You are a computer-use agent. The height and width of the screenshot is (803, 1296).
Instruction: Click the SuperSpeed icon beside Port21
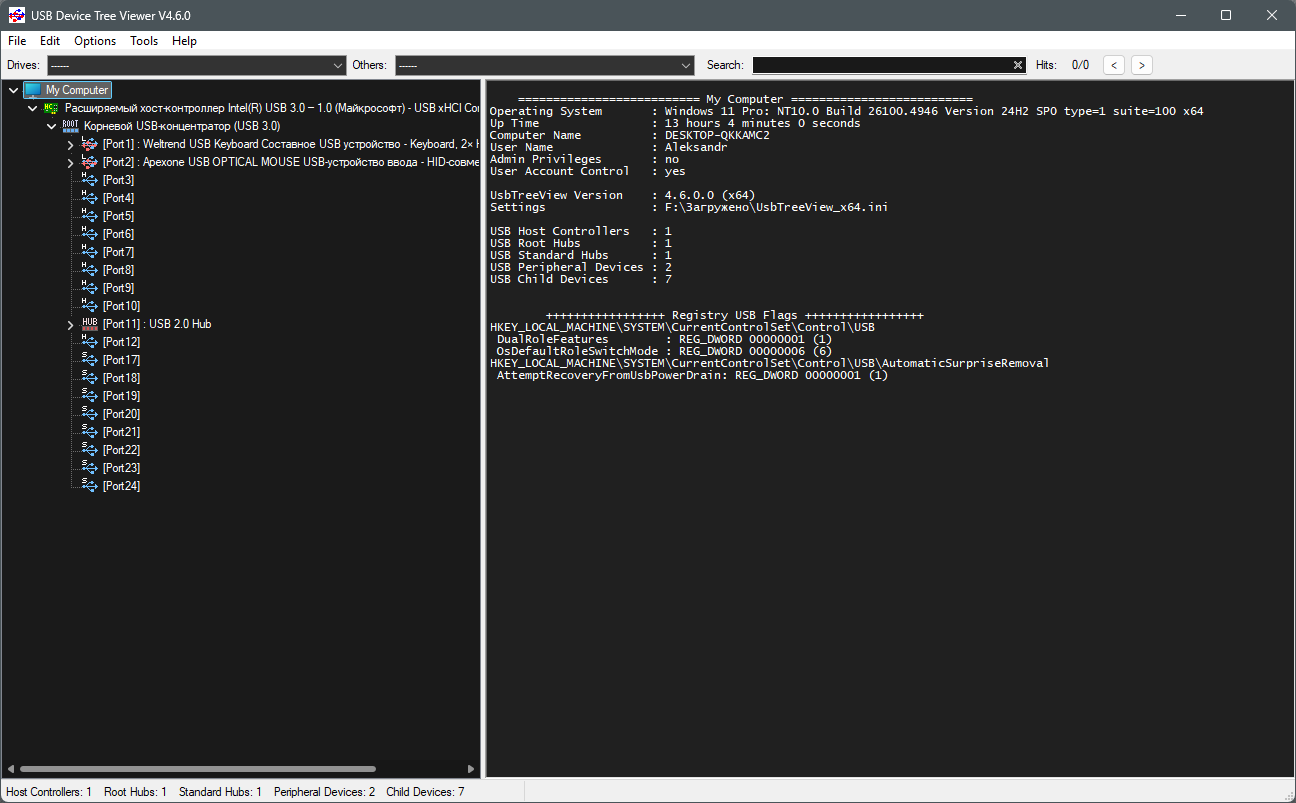pyautogui.click(x=90, y=432)
